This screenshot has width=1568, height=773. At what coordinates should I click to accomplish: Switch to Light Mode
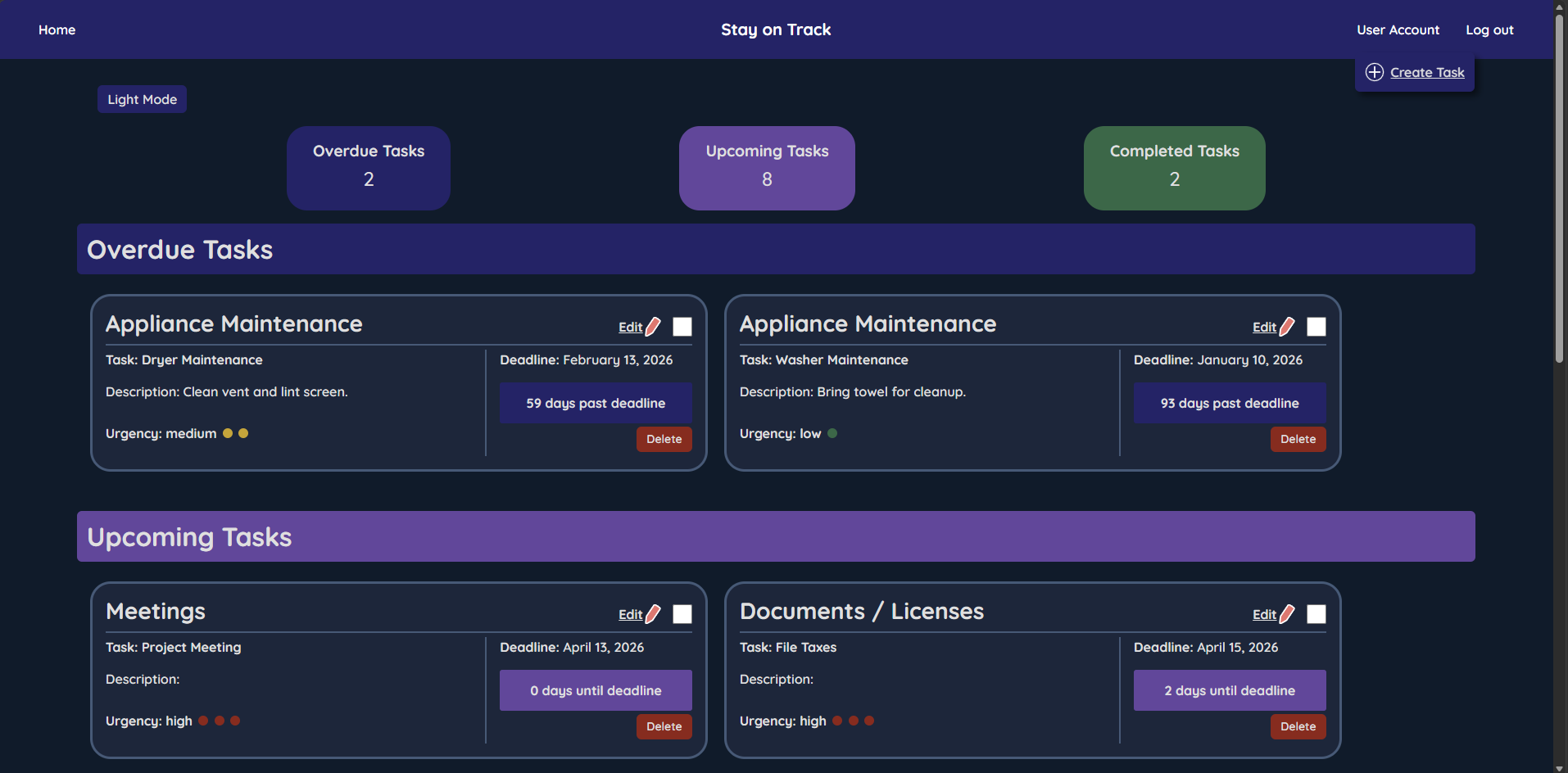(x=142, y=99)
